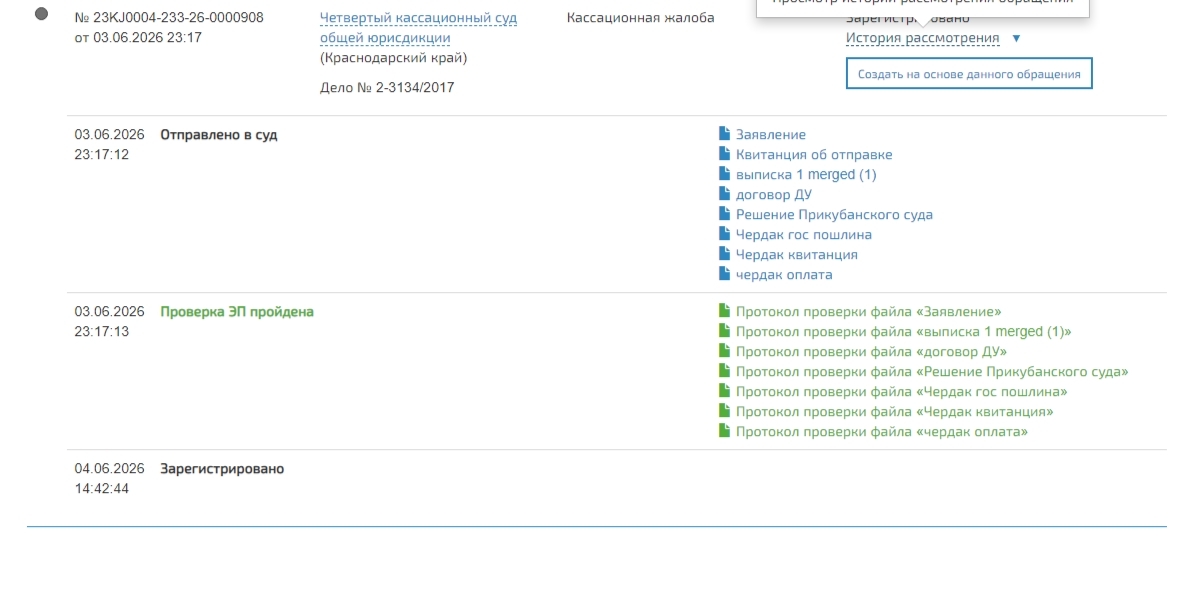
Task: Click the file icon beside Квитанция об отправке
Action: (724, 153)
